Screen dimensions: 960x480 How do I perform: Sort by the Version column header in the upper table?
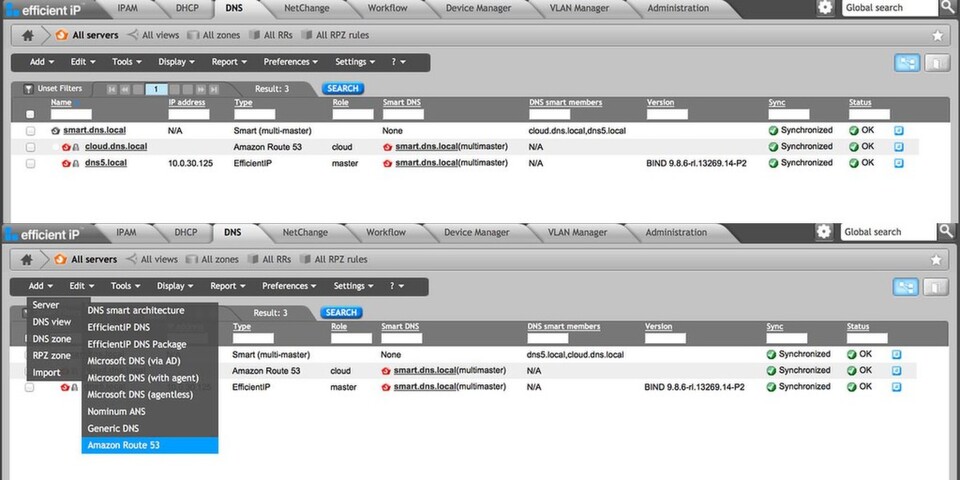coord(660,102)
